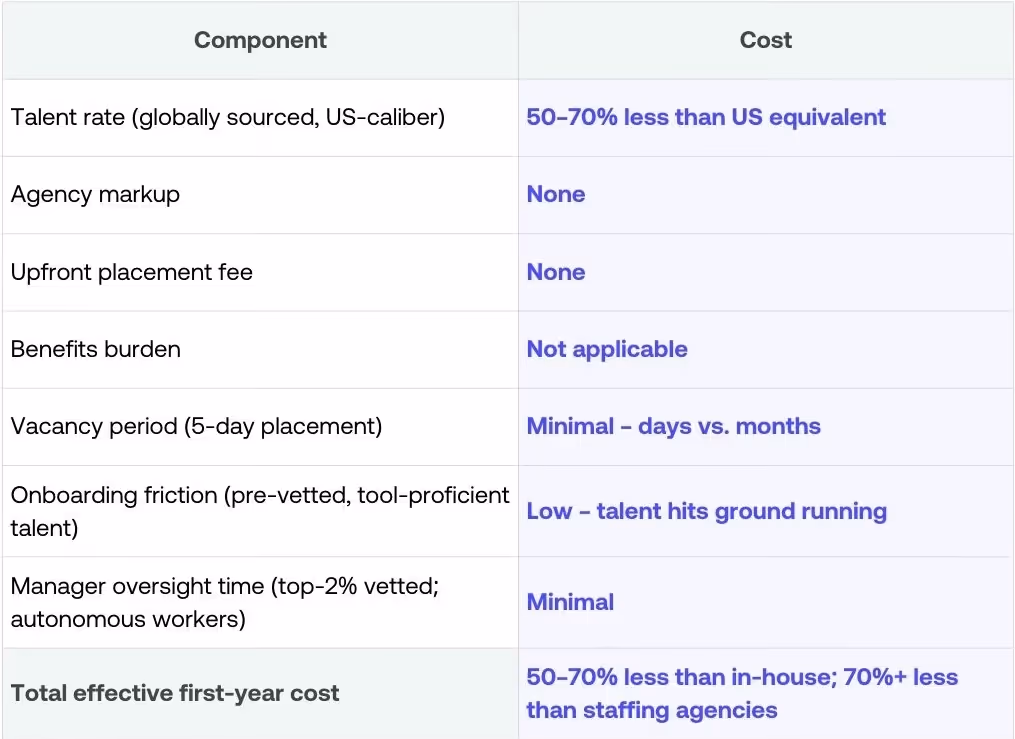Click the Component column header
This screenshot has height=739, width=1015.
click(260, 41)
